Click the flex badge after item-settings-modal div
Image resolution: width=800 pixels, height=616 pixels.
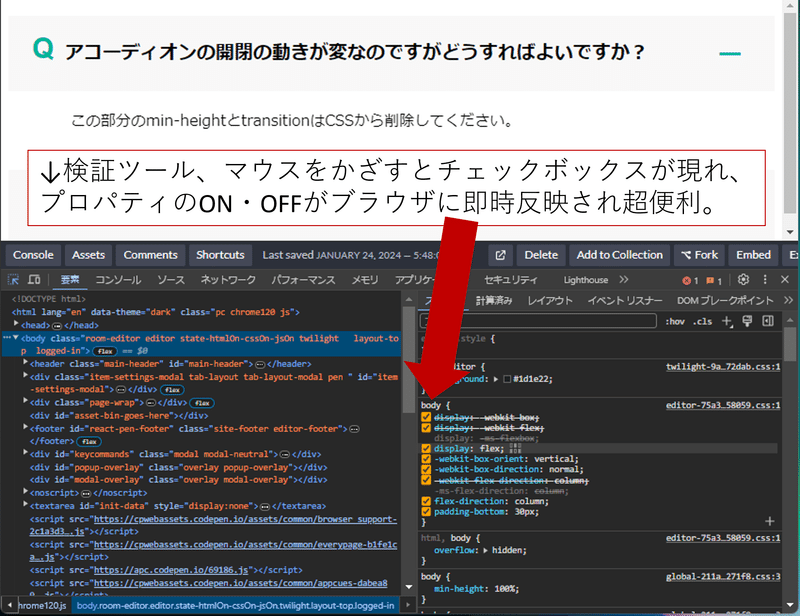pos(172,390)
